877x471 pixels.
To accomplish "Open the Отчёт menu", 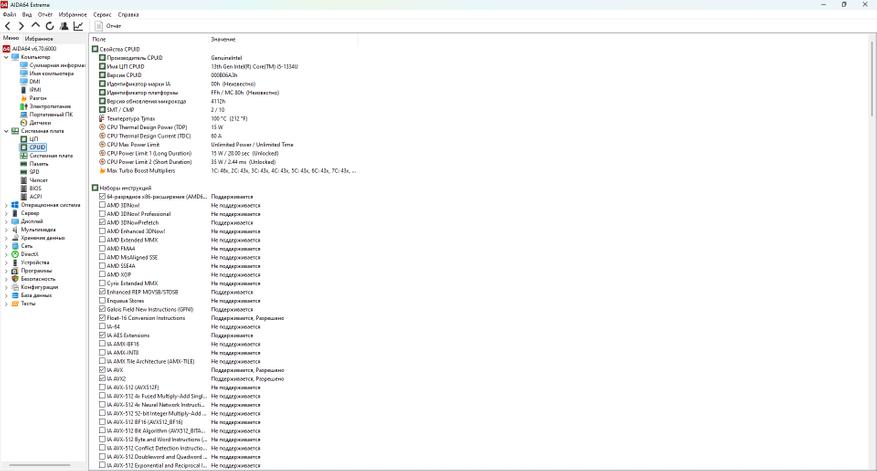I will [x=45, y=15].
